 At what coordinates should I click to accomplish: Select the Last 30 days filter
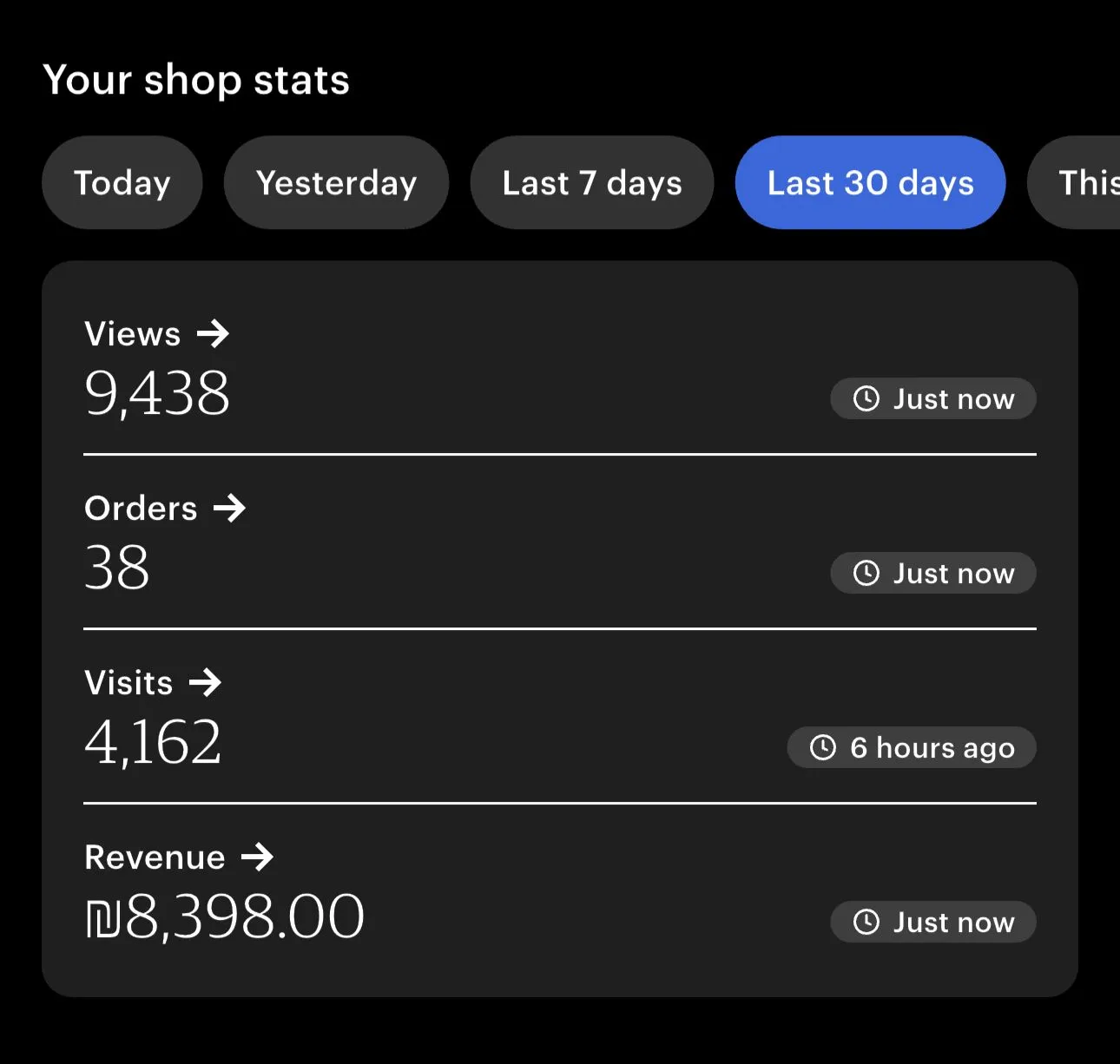pos(870,183)
